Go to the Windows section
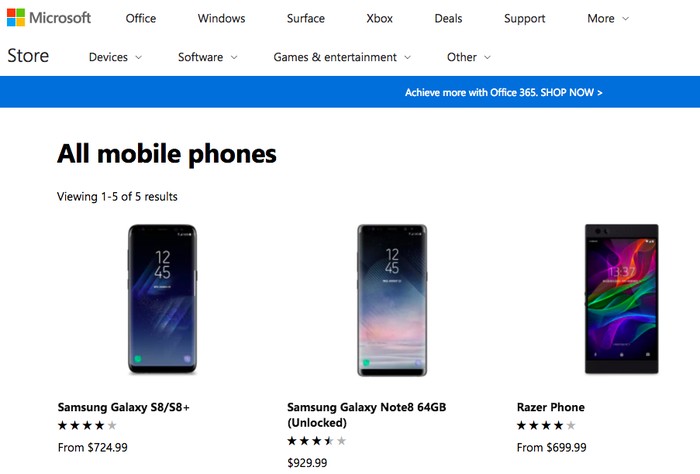The image size is (700, 474). 221,18
